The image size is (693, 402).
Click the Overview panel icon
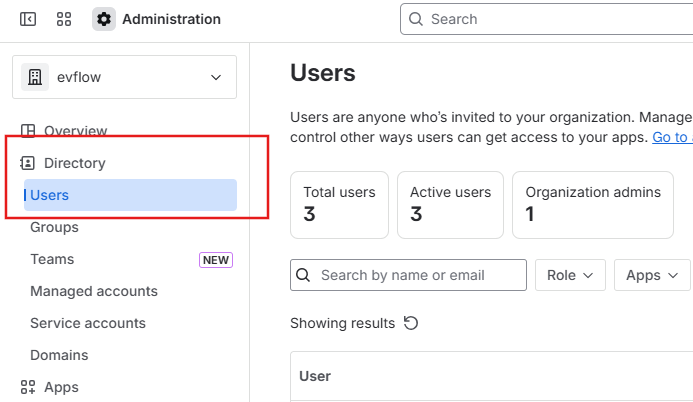point(28,131)
